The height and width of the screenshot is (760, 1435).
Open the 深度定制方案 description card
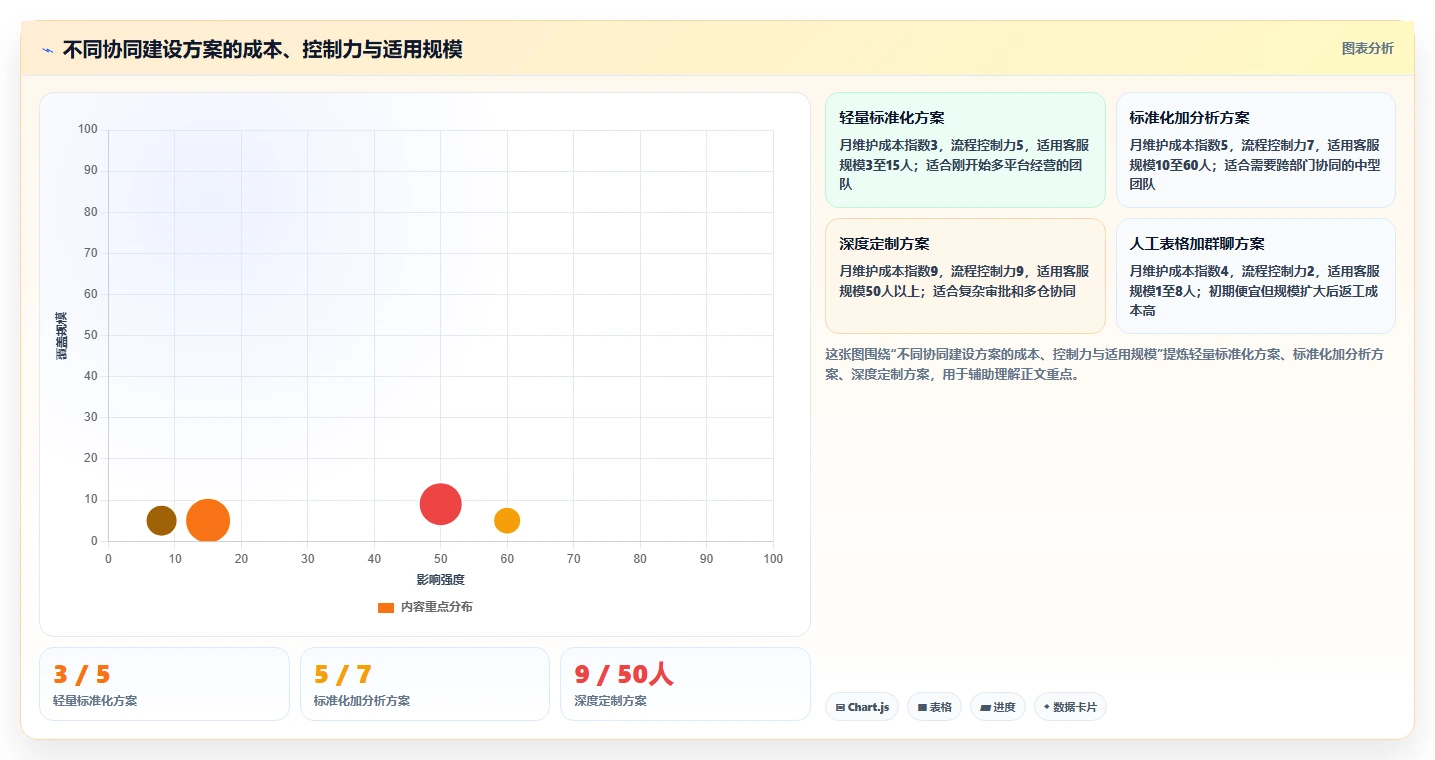point(965,276)
